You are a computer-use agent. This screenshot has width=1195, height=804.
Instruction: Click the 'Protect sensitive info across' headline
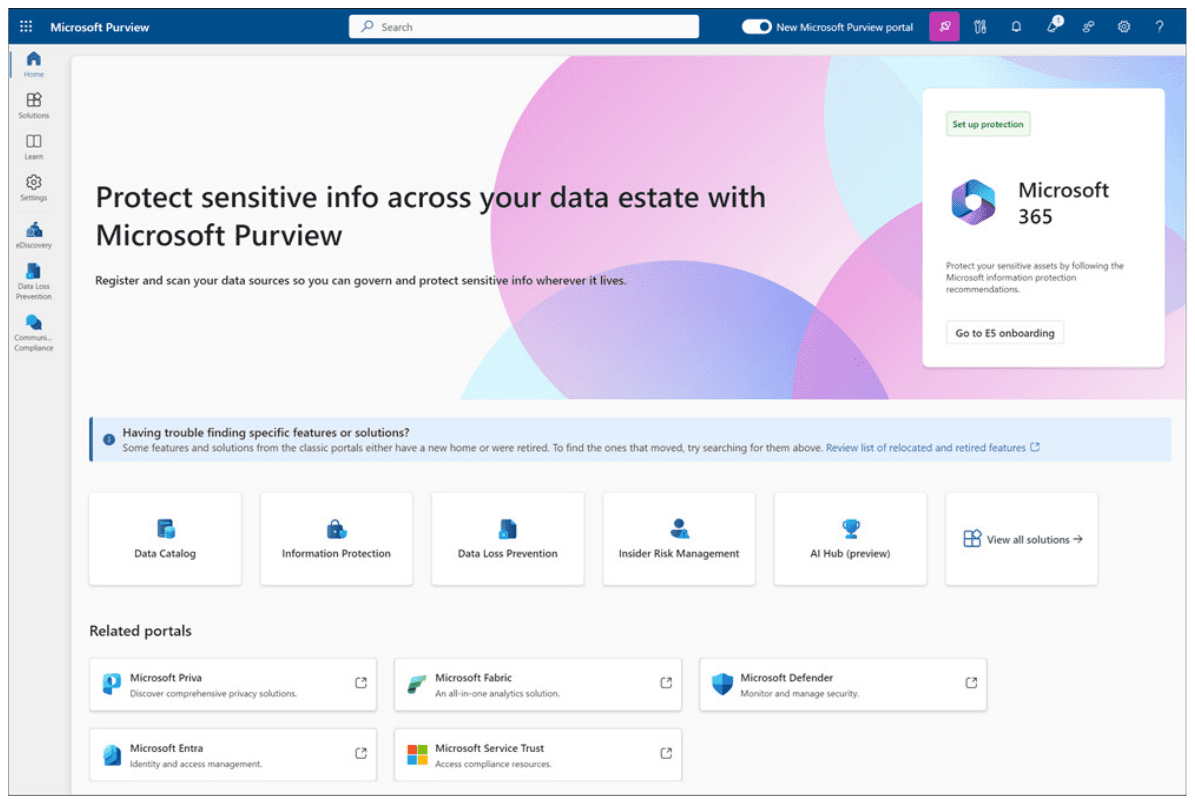[431, 216]
